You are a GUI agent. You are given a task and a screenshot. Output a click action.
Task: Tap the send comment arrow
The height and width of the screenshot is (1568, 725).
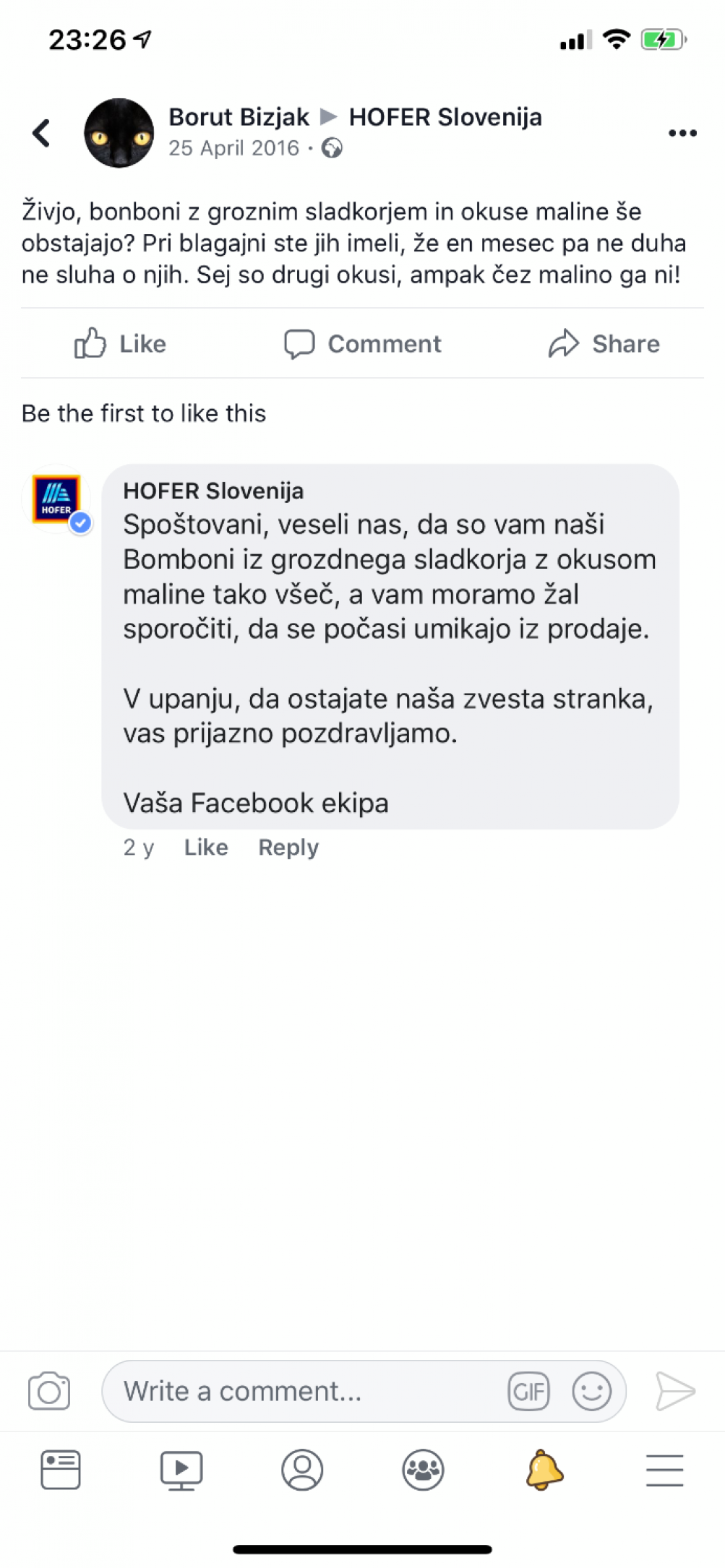tap(675, 1391)
